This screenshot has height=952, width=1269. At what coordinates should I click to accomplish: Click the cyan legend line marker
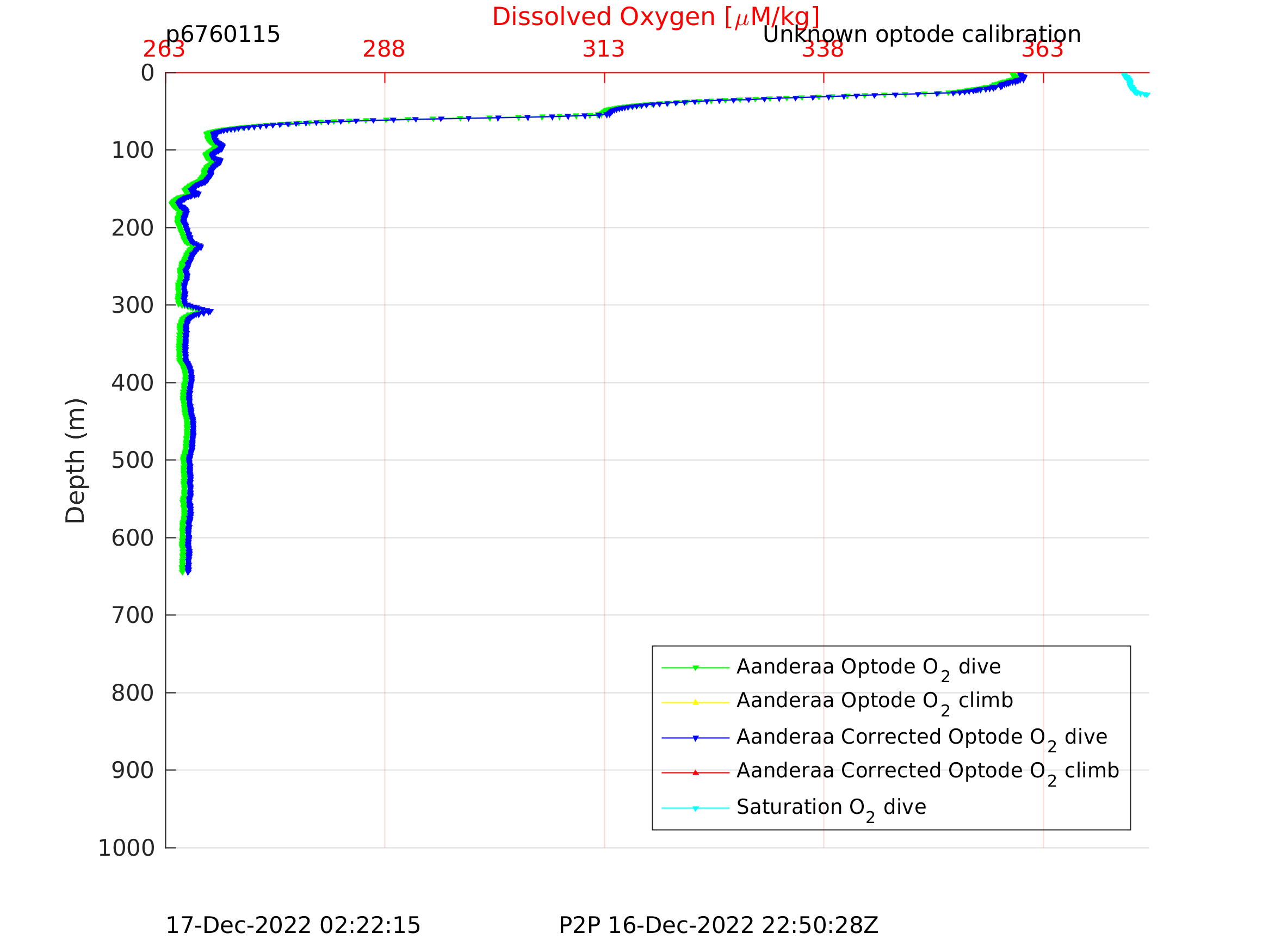click(x=695, y=808)
